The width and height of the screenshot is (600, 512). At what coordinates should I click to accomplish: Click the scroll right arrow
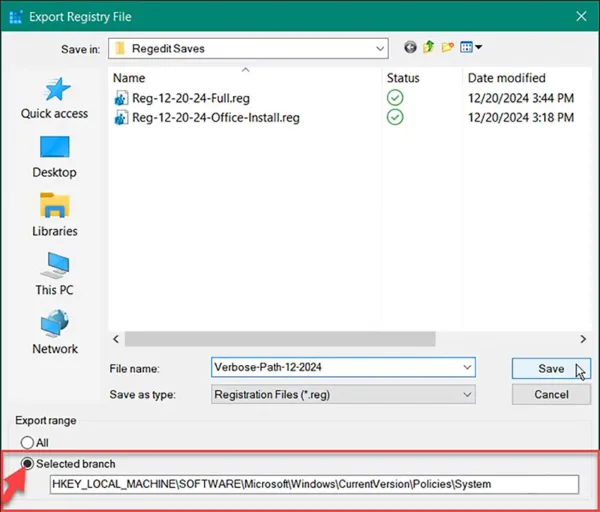pyautogui.click(x=583, y=339)
